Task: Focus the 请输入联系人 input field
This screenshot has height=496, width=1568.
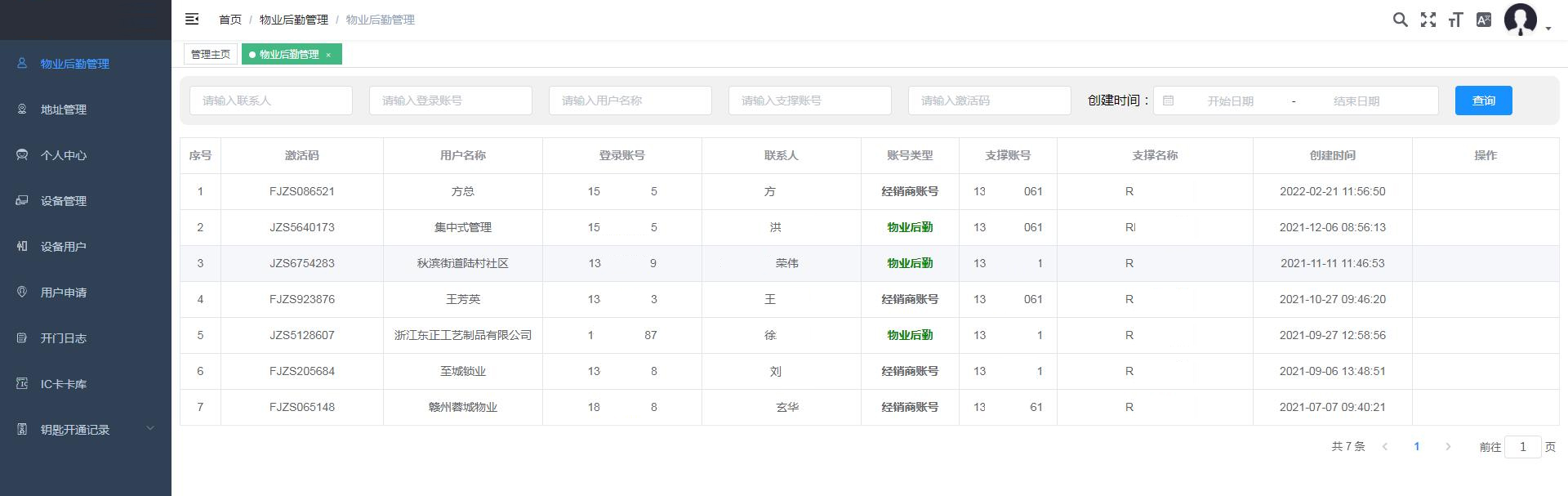Action: pyautogui.click(x=270, y=101)
